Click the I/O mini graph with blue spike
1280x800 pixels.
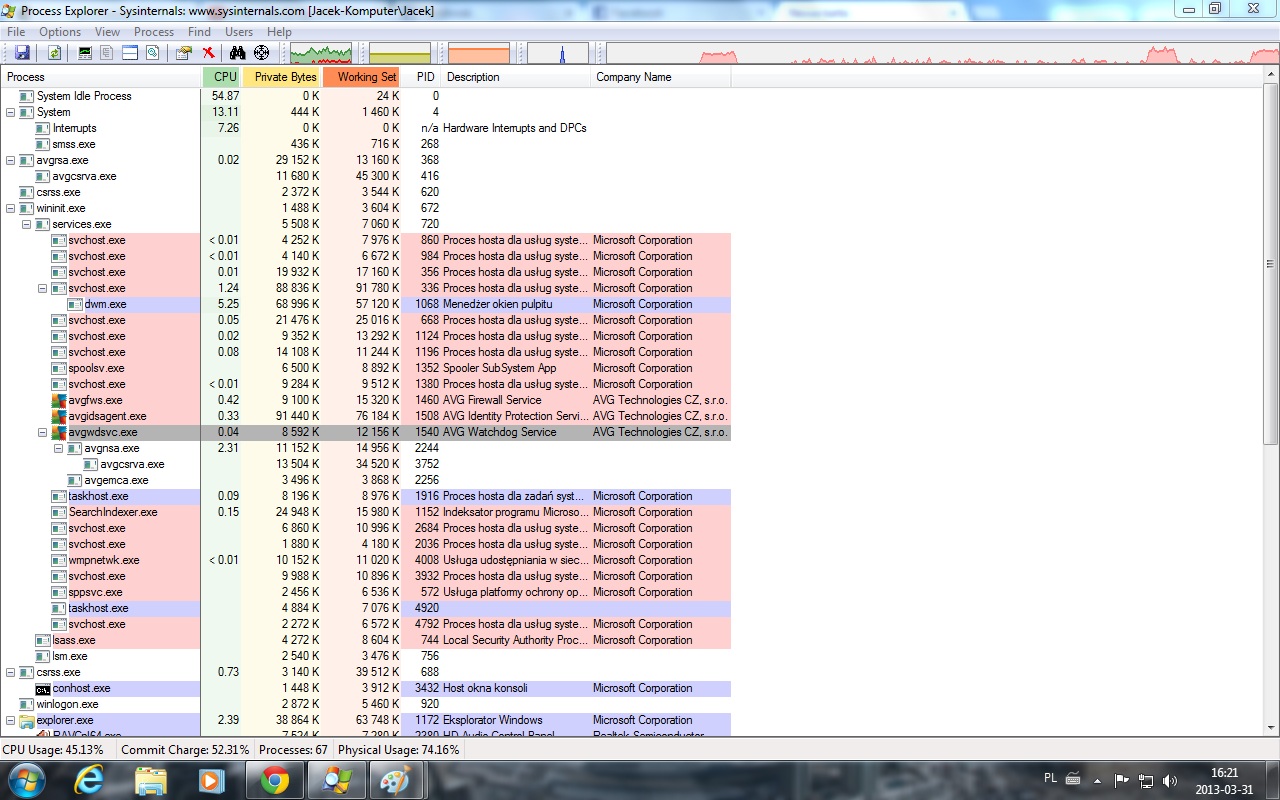(558, 53)
